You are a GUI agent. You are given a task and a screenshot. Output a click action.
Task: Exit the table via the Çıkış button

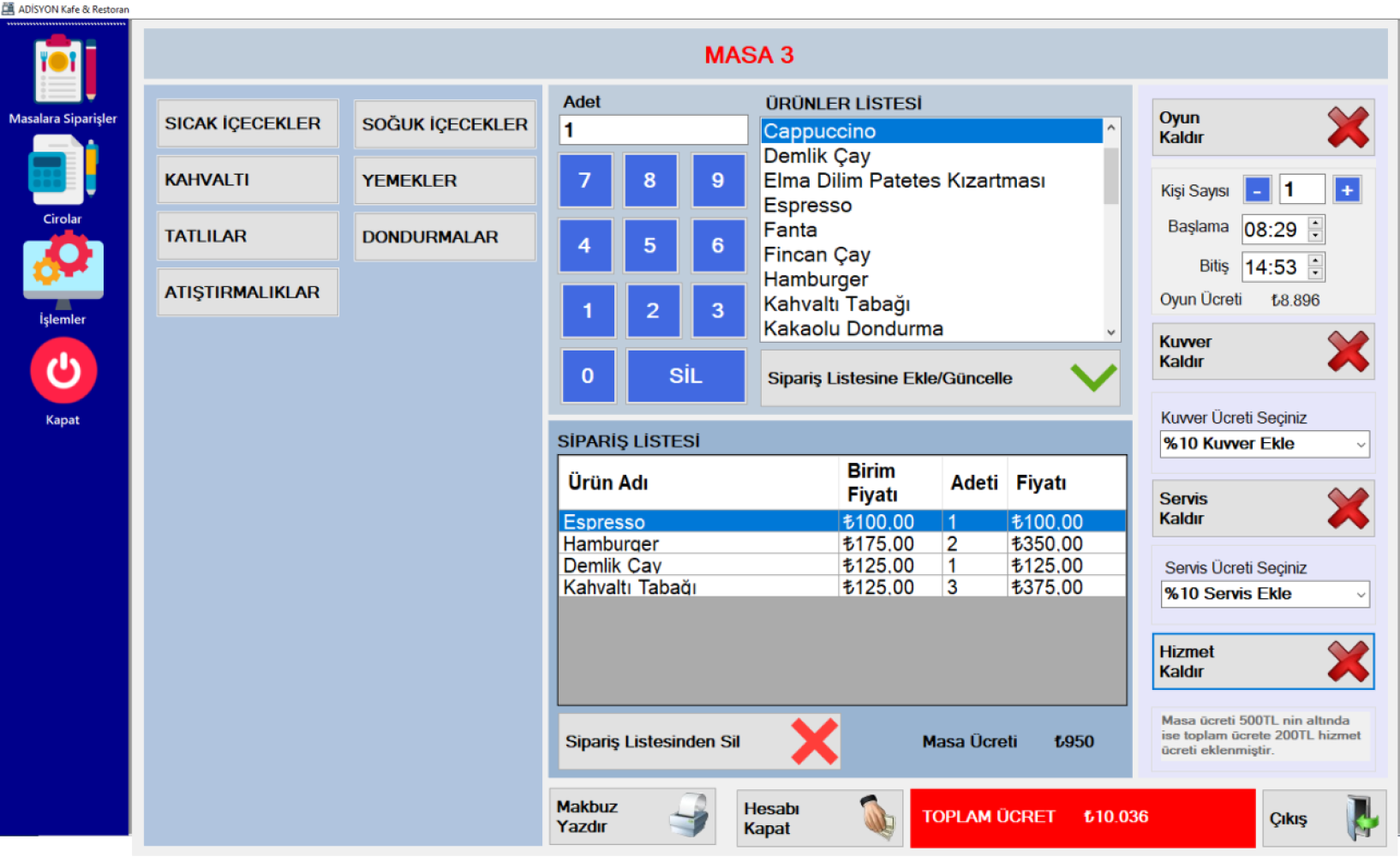pos(1324,818)
